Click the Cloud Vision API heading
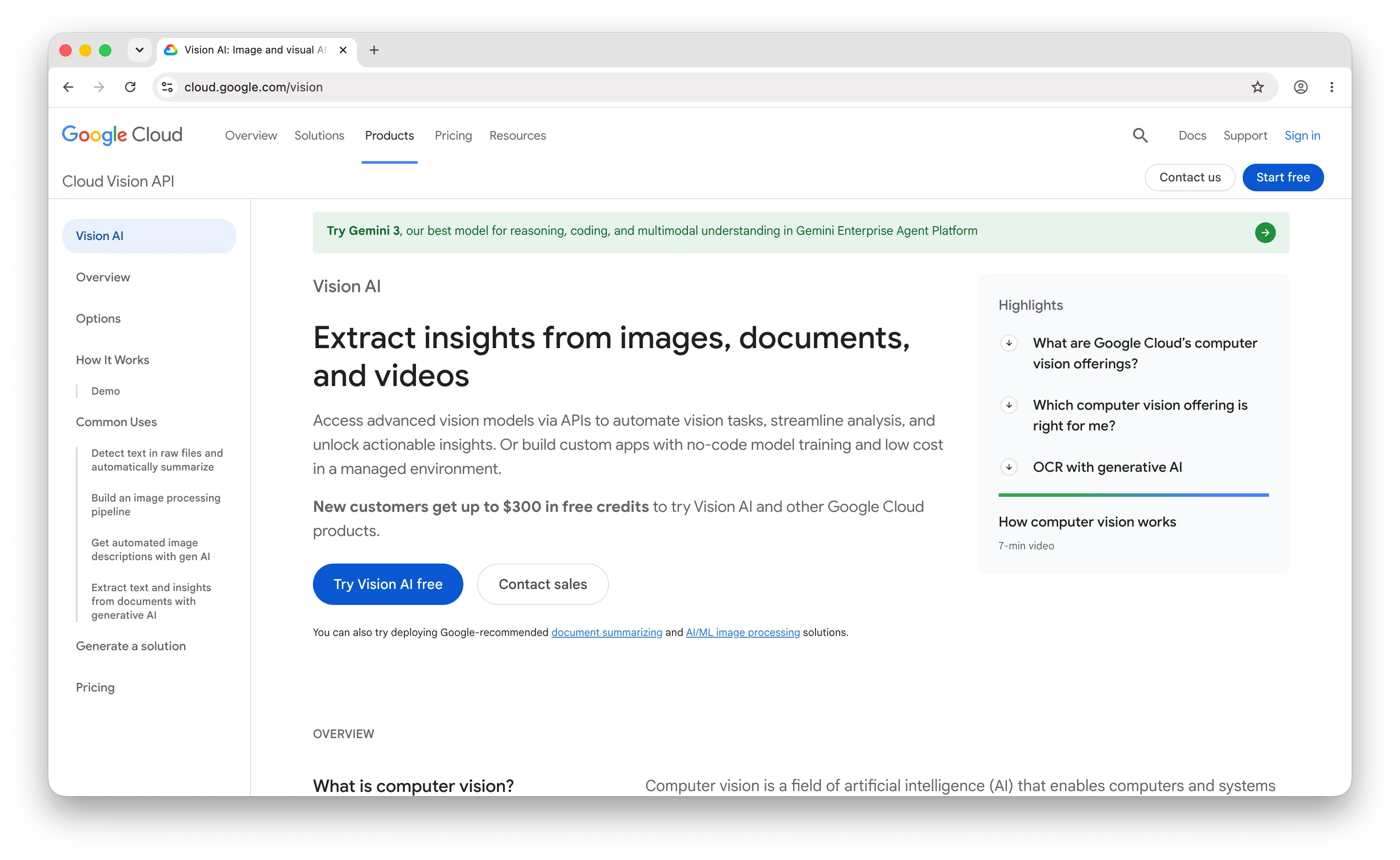The height and width of the screenshot is (860, 1400). tap(119, 181)
